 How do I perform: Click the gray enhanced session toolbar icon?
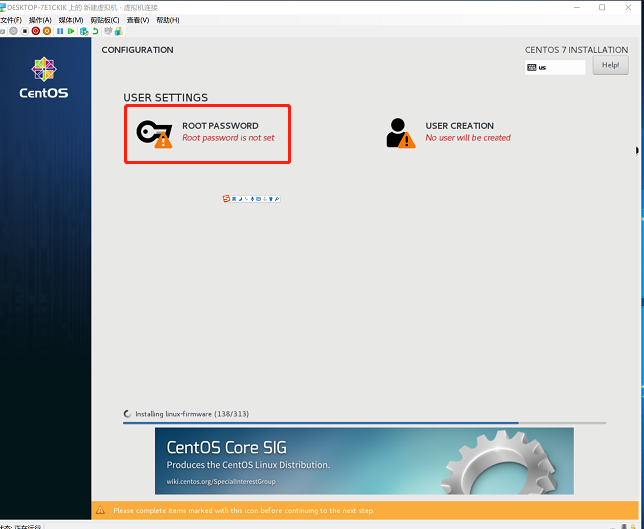(108, 31)
